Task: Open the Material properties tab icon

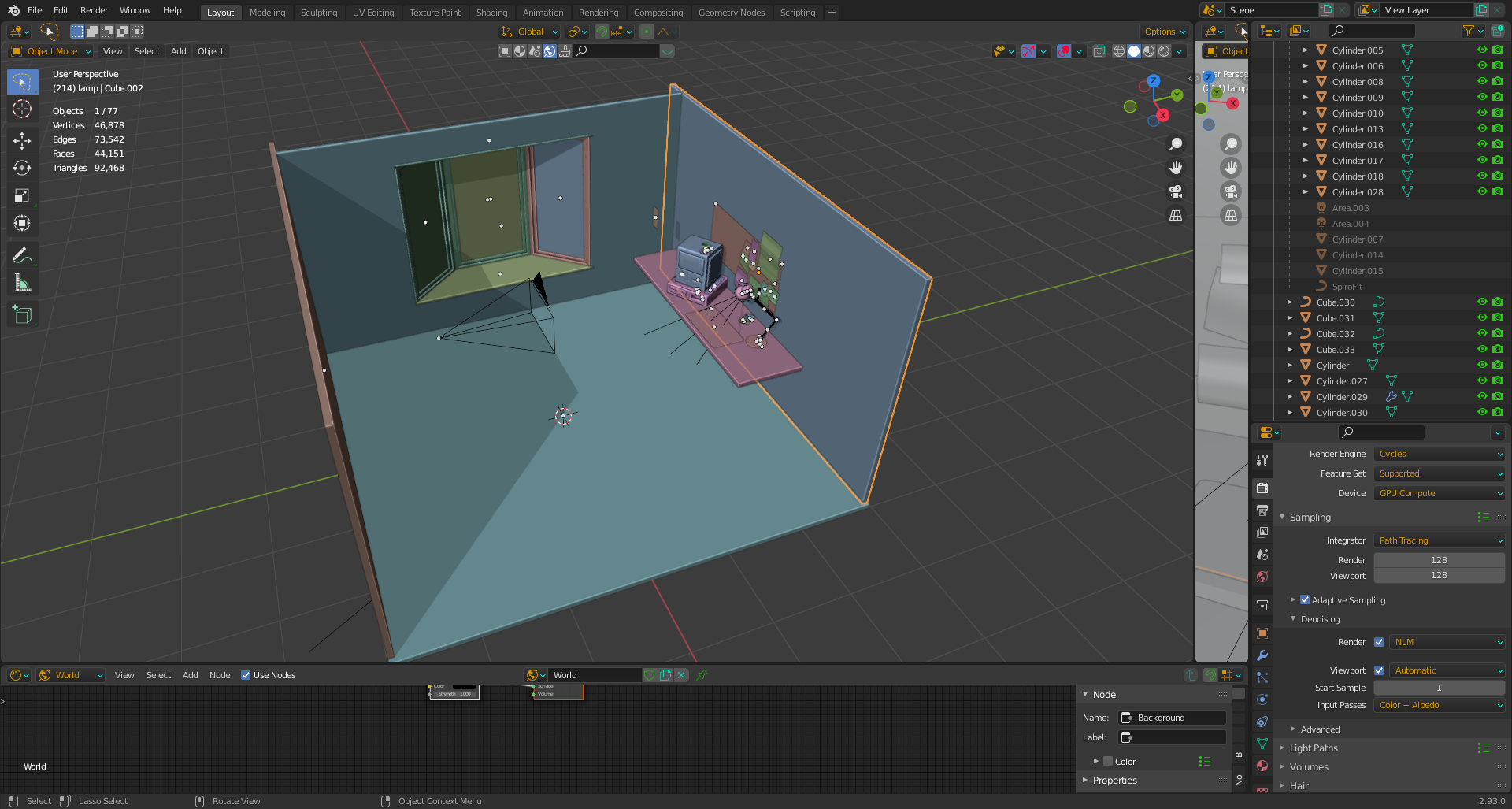Action: pyautogui.click(x=1262, y=766)
